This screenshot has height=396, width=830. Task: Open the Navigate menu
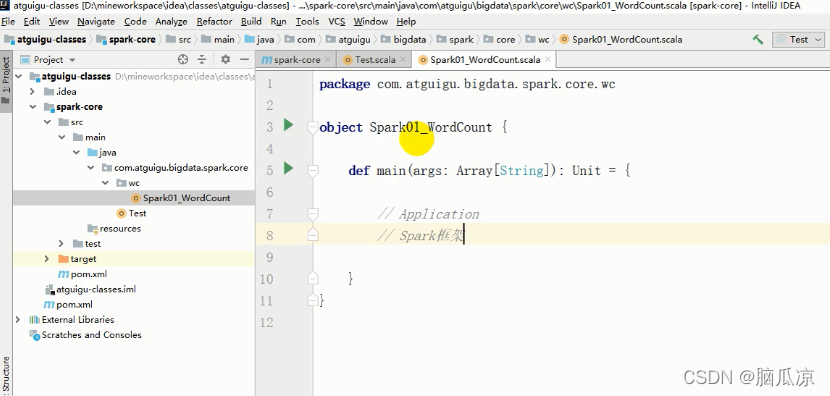pyautogui.click(x=96, y=22)
